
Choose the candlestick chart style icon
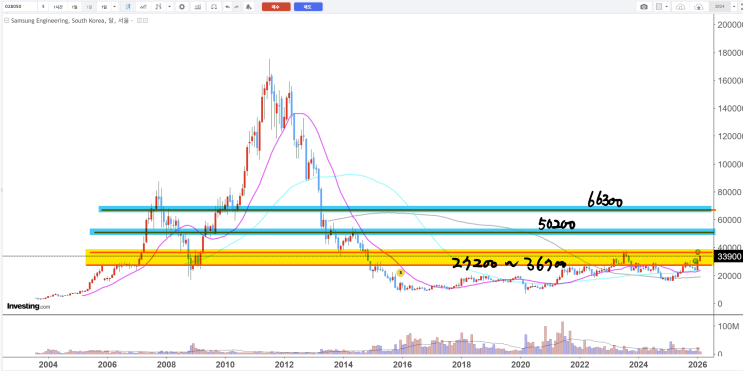click(x=128, y=7)
